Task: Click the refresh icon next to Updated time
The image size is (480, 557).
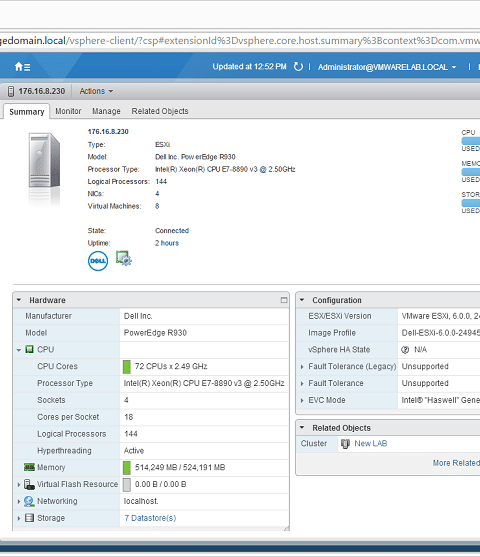Action: point(298,66)
